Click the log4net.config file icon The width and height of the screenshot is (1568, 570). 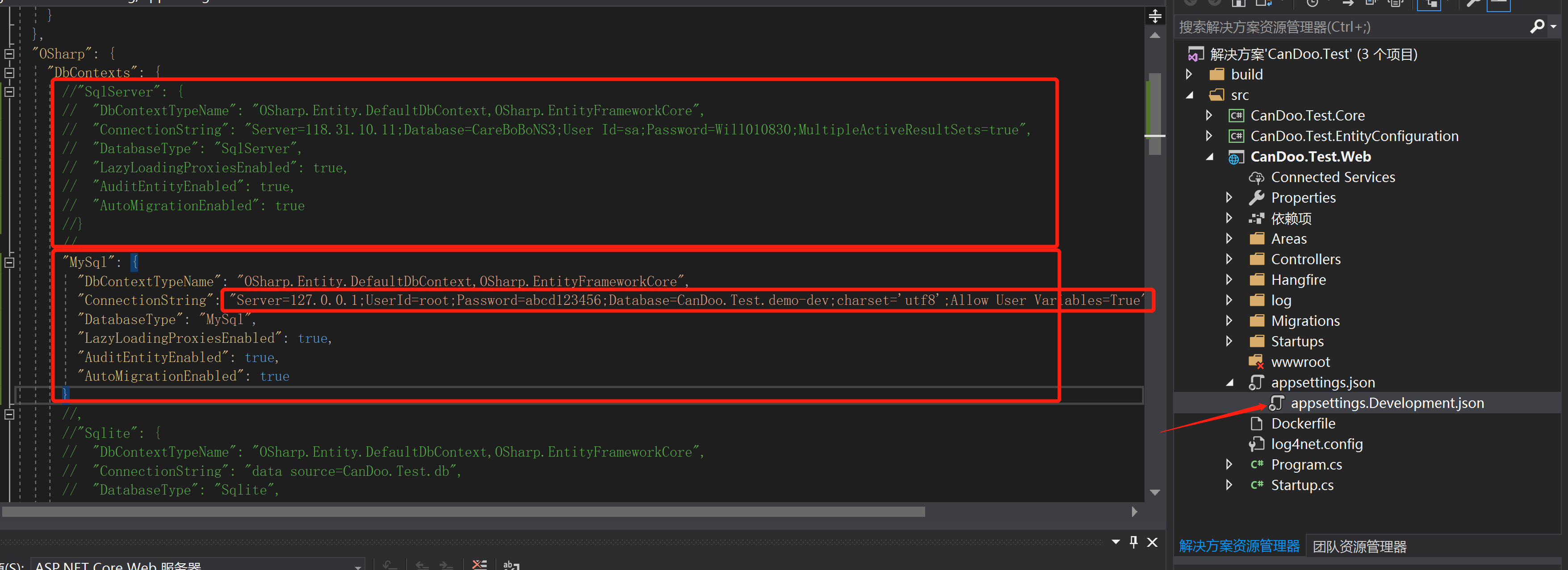coord(1256,444)
